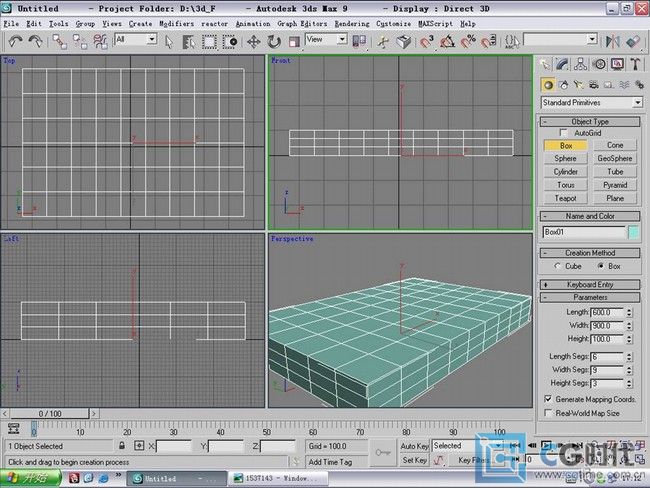The height and width of the screenshot is (488, 650).
Task: Toggle the Spinner Snap icon
Action: pos(488,42)
